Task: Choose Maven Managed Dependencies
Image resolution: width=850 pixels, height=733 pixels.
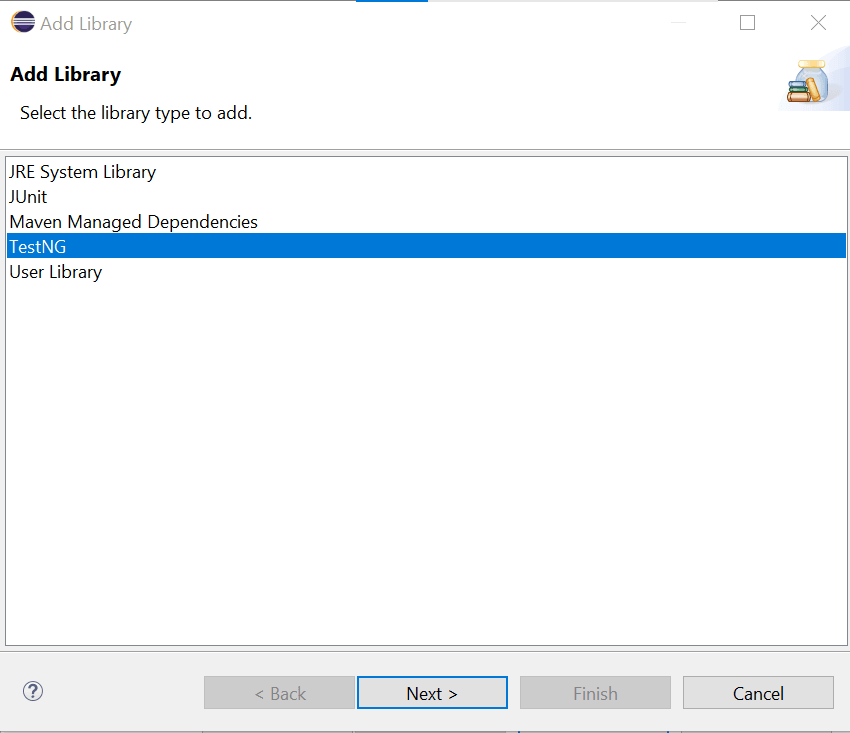Action: [x=426, y=222]
